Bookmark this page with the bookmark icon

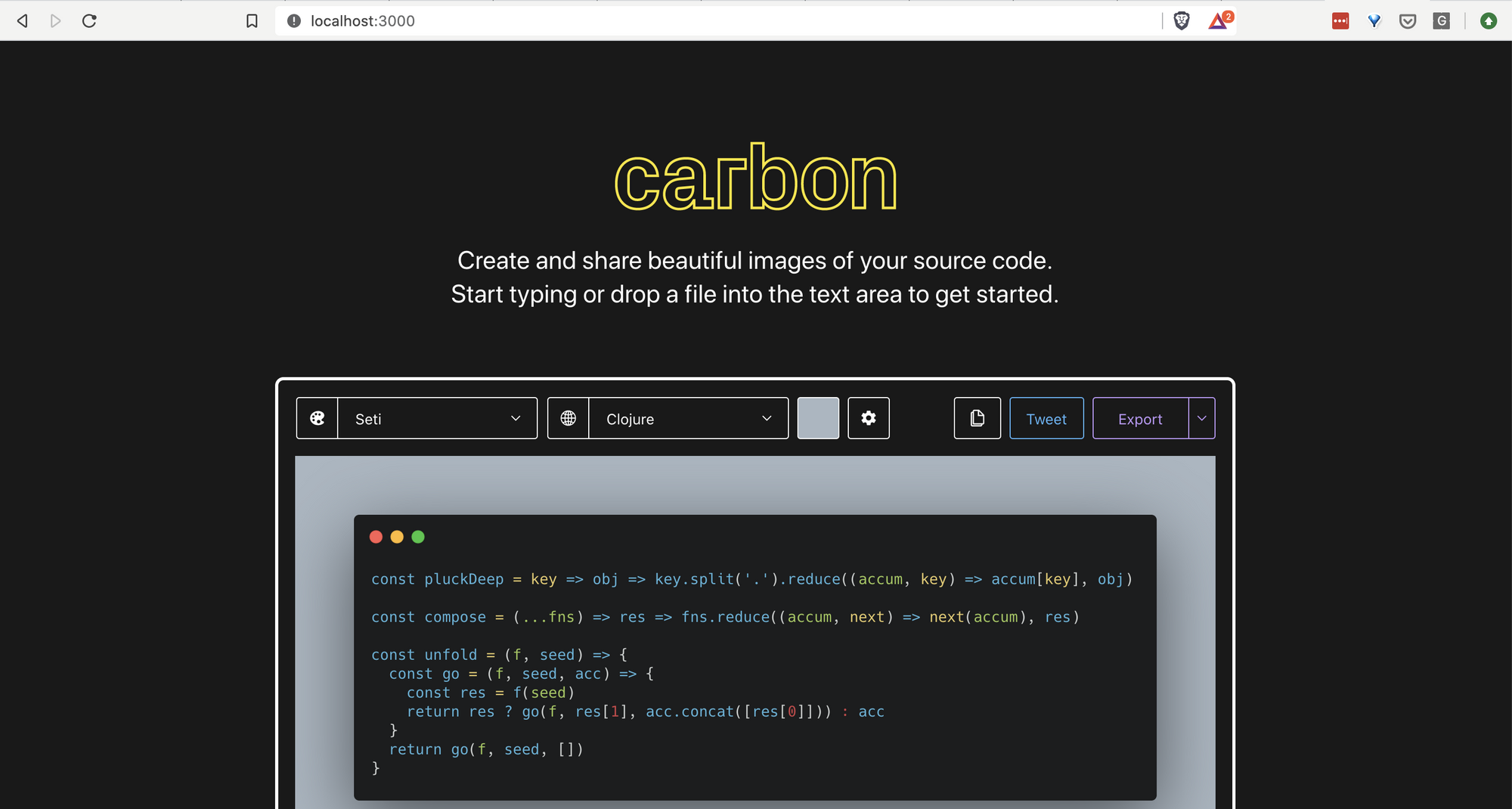pos(252,21)
